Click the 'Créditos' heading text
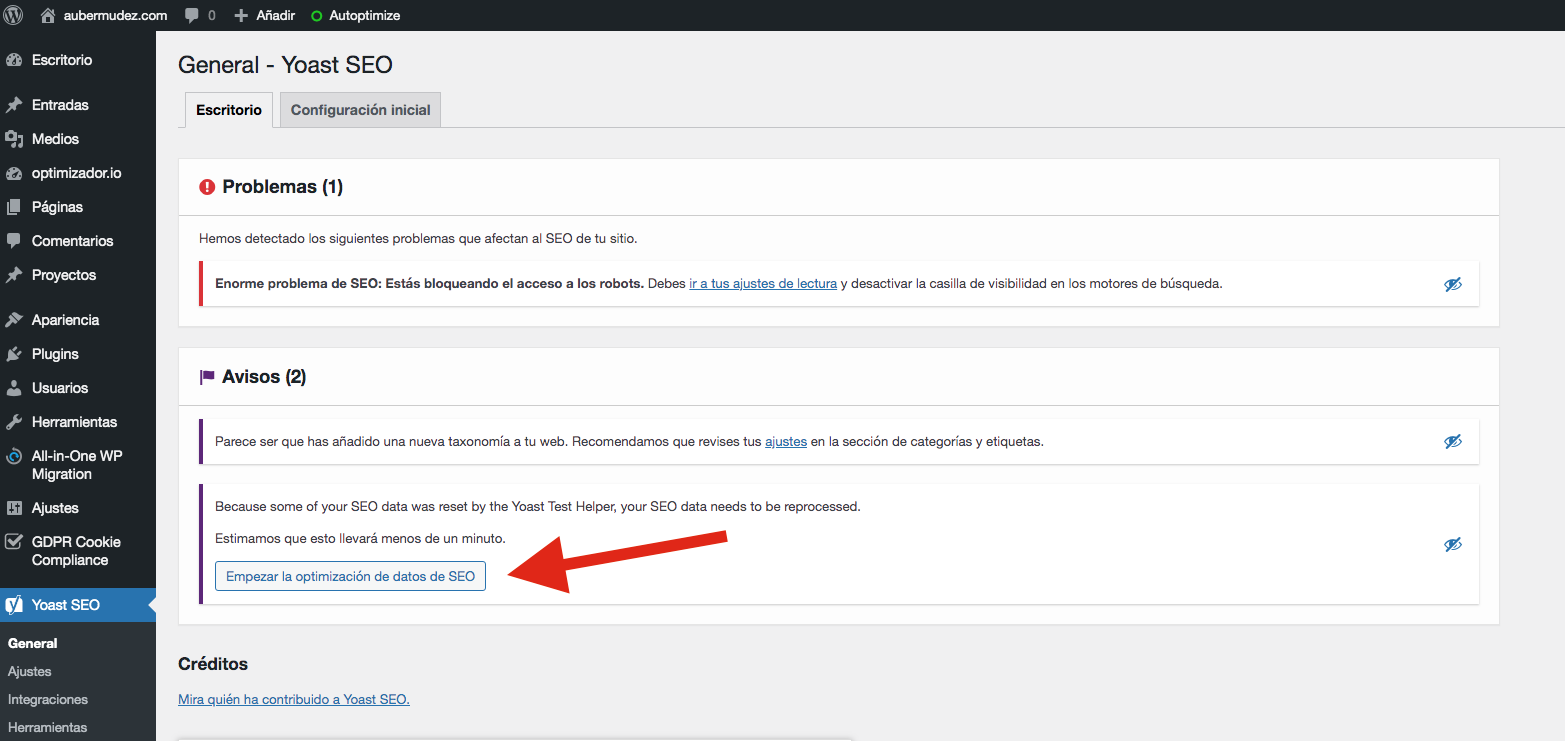 point(213,664)
